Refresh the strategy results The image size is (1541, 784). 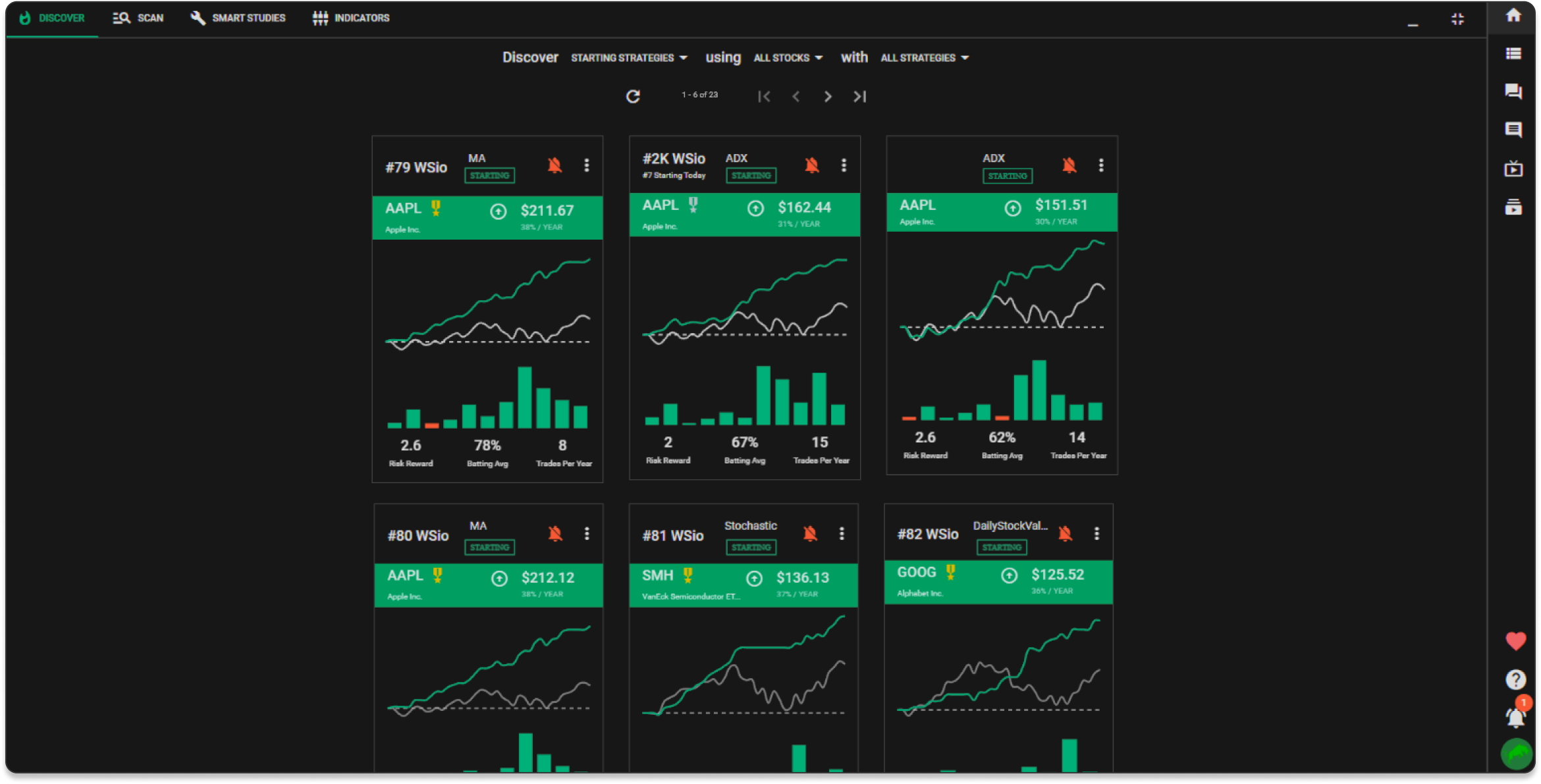tap(633, 97)
